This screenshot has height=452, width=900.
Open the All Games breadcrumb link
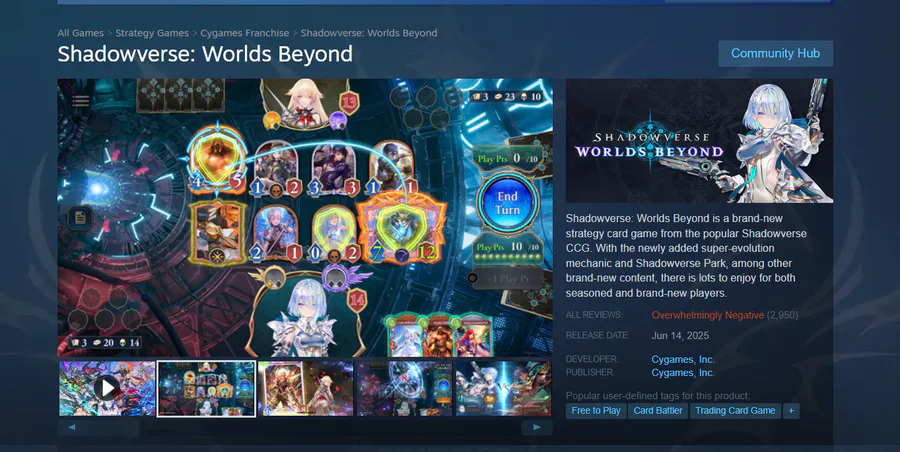tap(80, 33)
